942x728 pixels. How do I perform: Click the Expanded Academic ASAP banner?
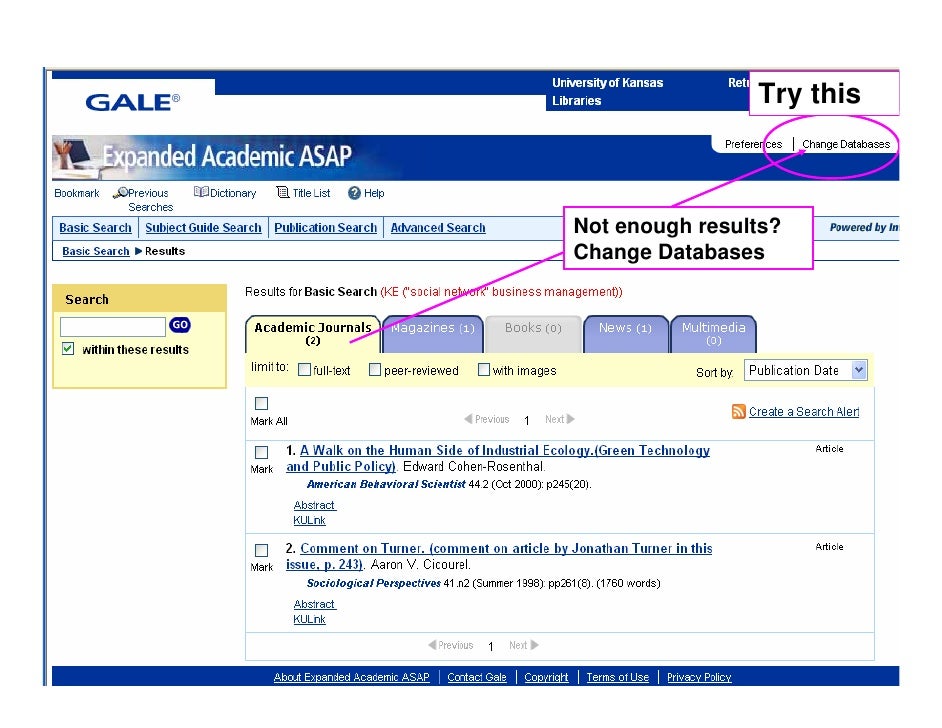pos(226,156)
